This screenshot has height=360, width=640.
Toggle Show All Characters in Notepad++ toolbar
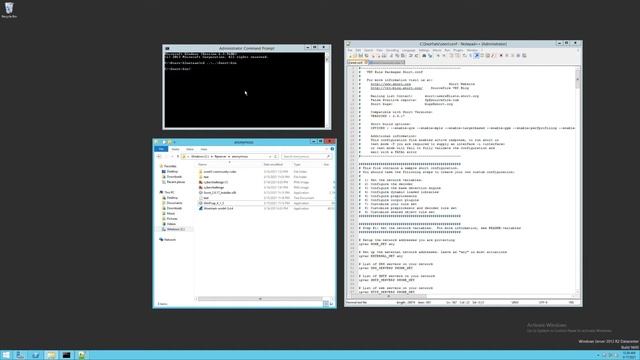(470, 56)
